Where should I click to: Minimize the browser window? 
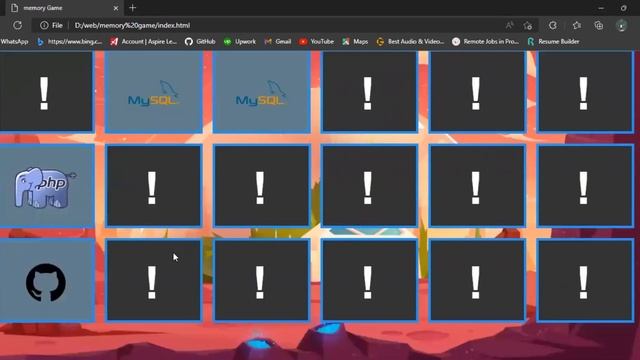601,8
